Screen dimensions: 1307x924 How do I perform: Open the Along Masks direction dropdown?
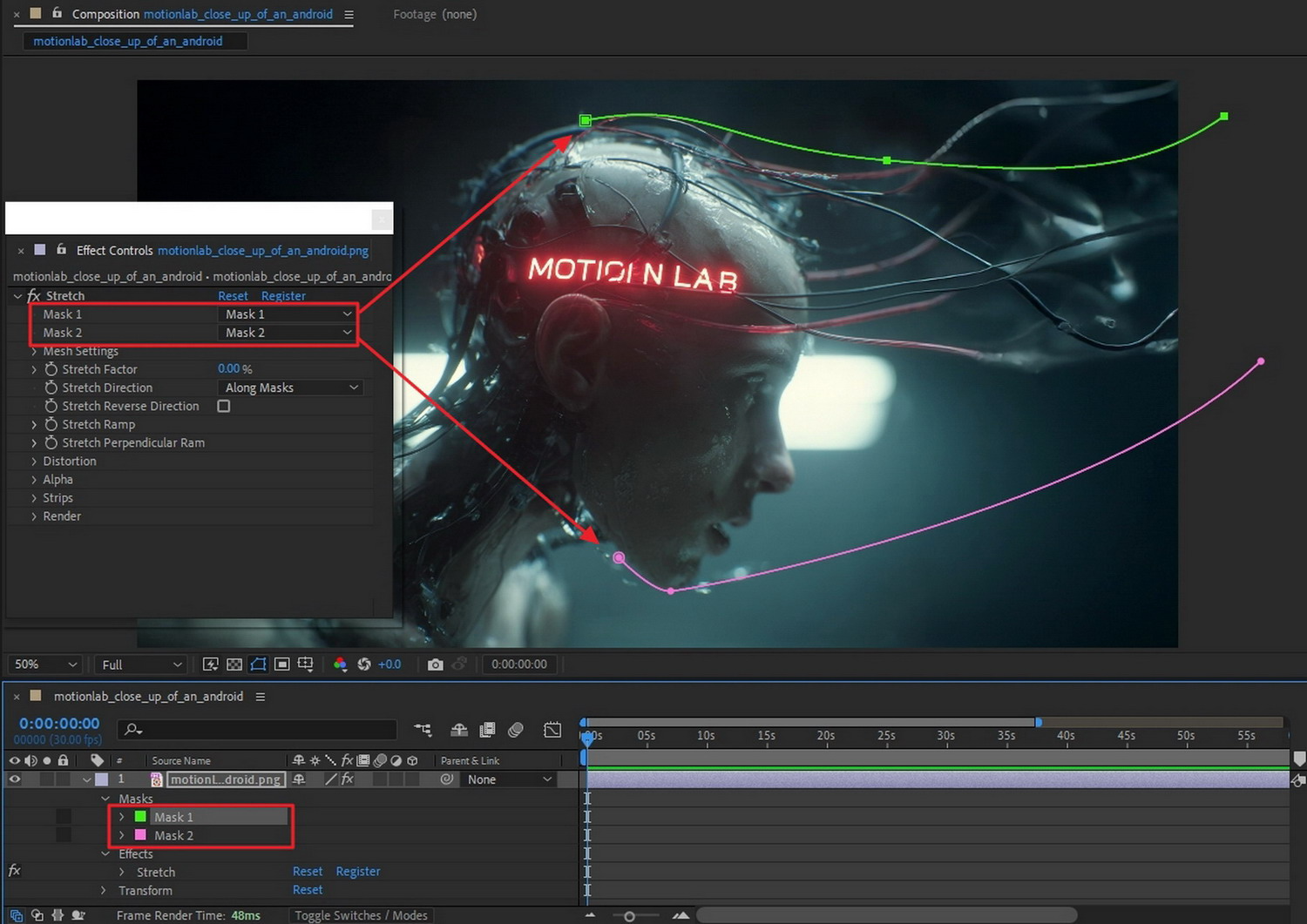[x=292, y=388]
